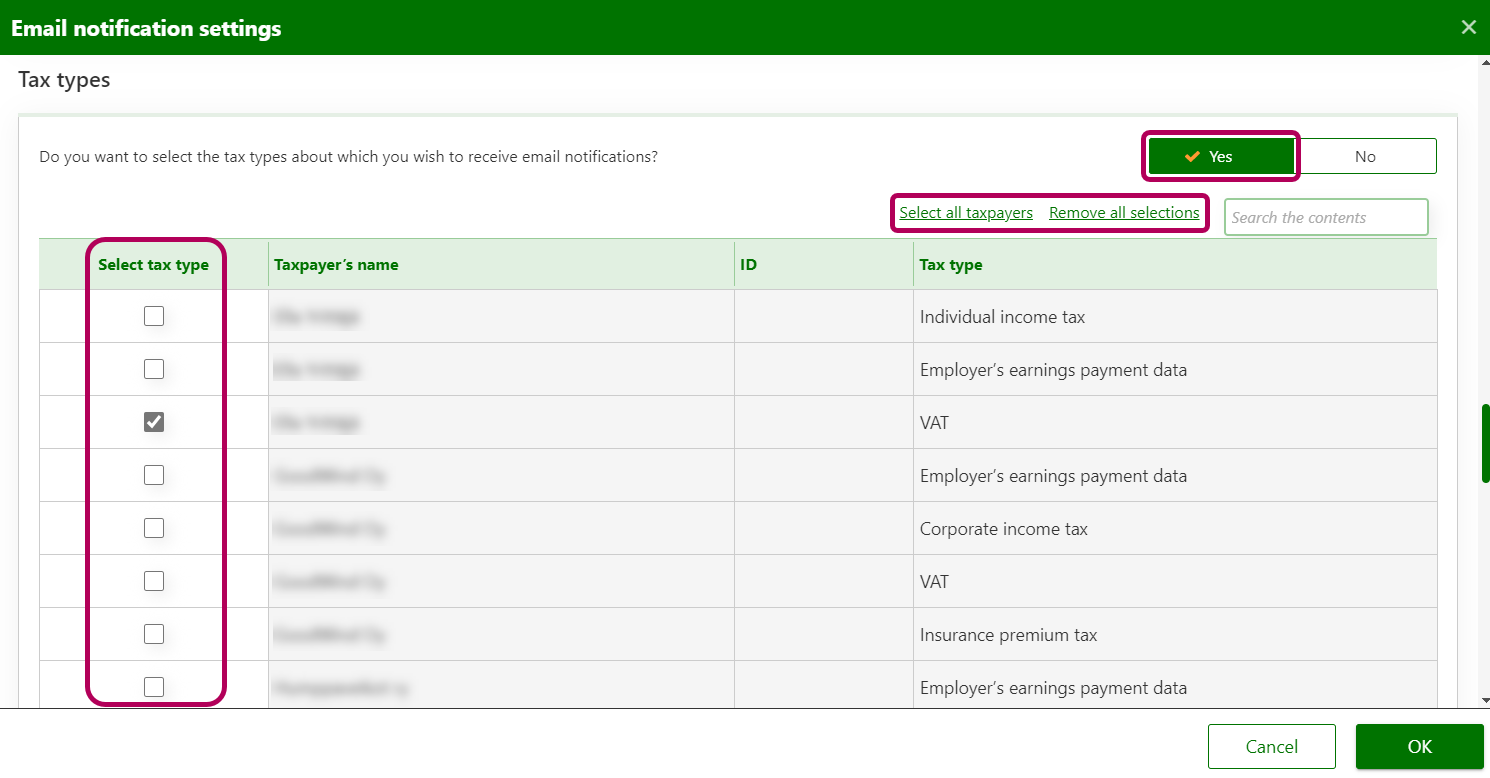Click the ID column header

coord(748,265)
